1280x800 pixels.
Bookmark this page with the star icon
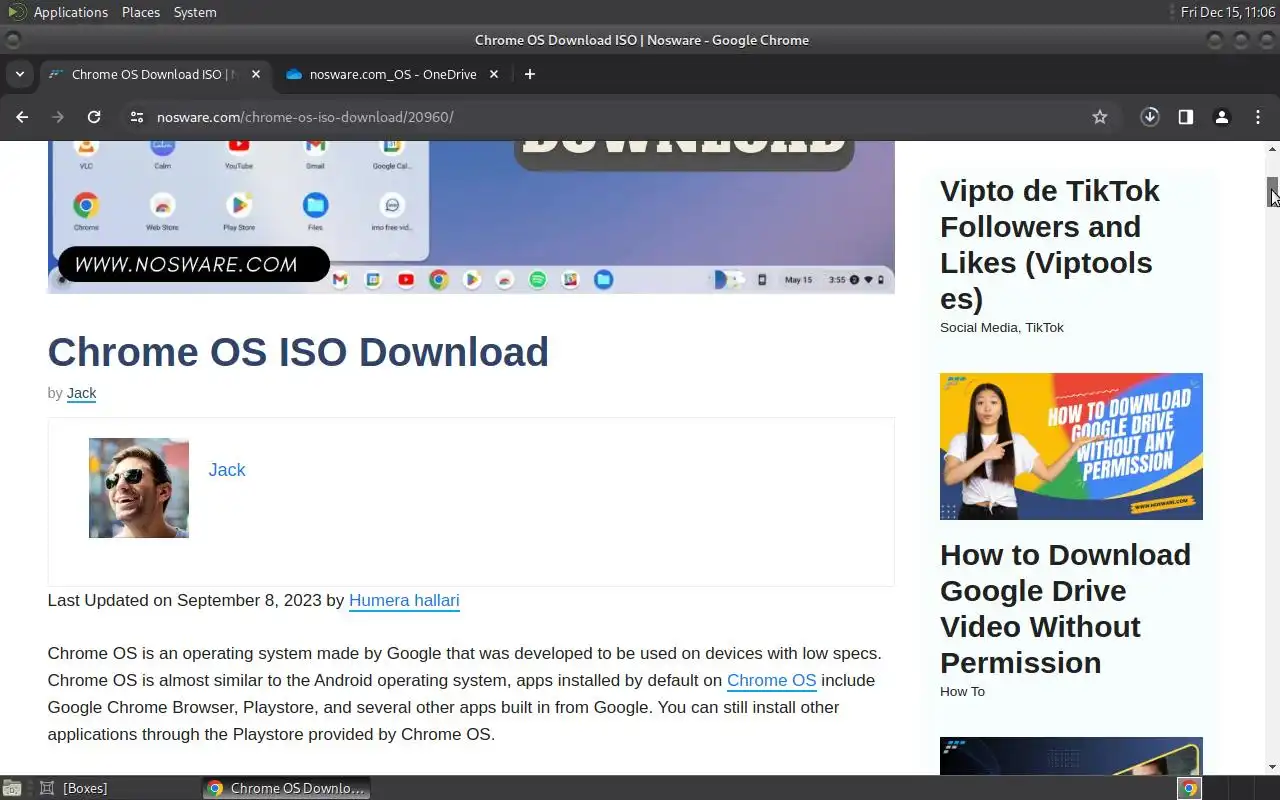pos(1100,117)
